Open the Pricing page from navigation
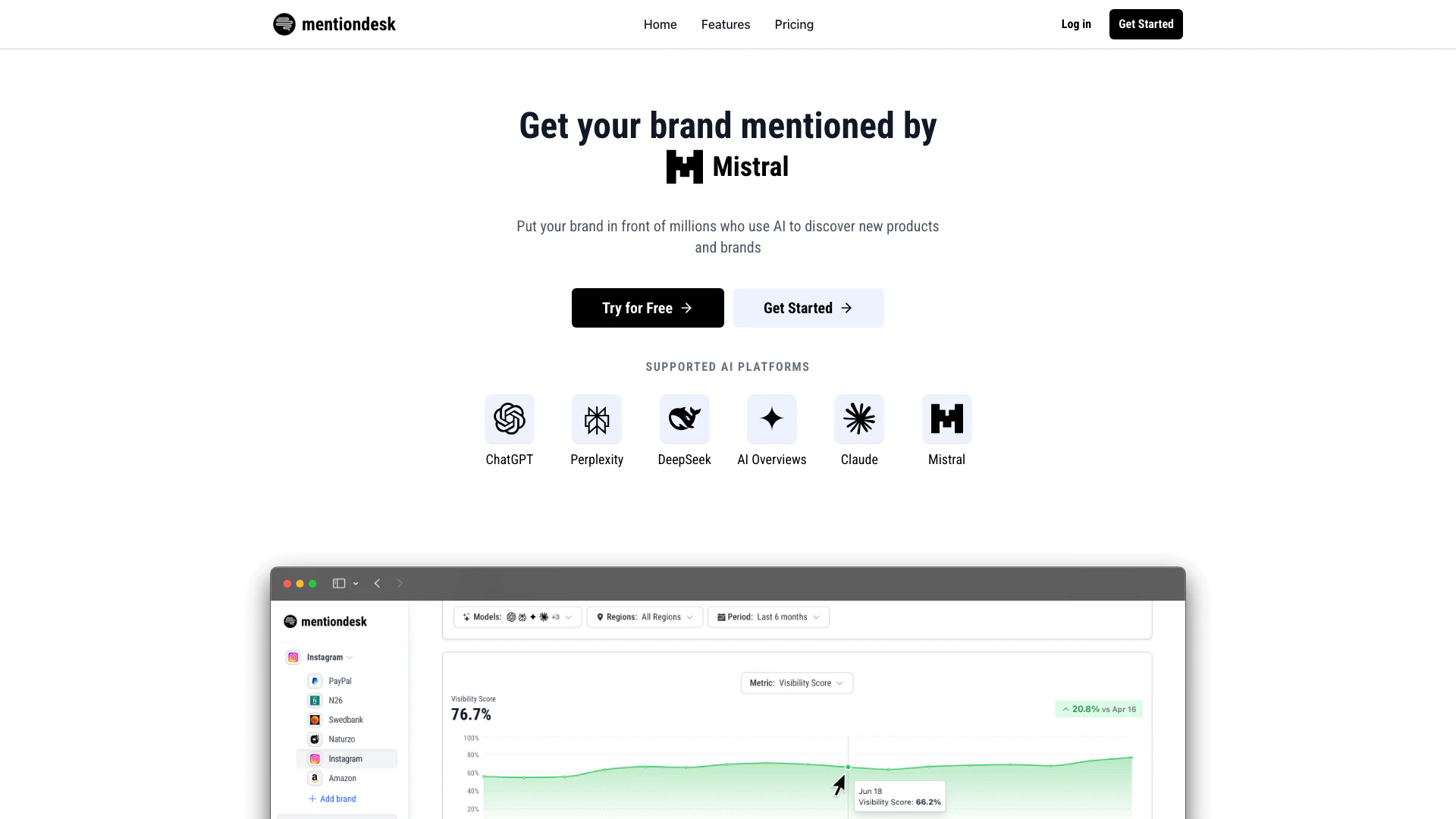This screenshot has height=819, width=1456. point(793,24)
